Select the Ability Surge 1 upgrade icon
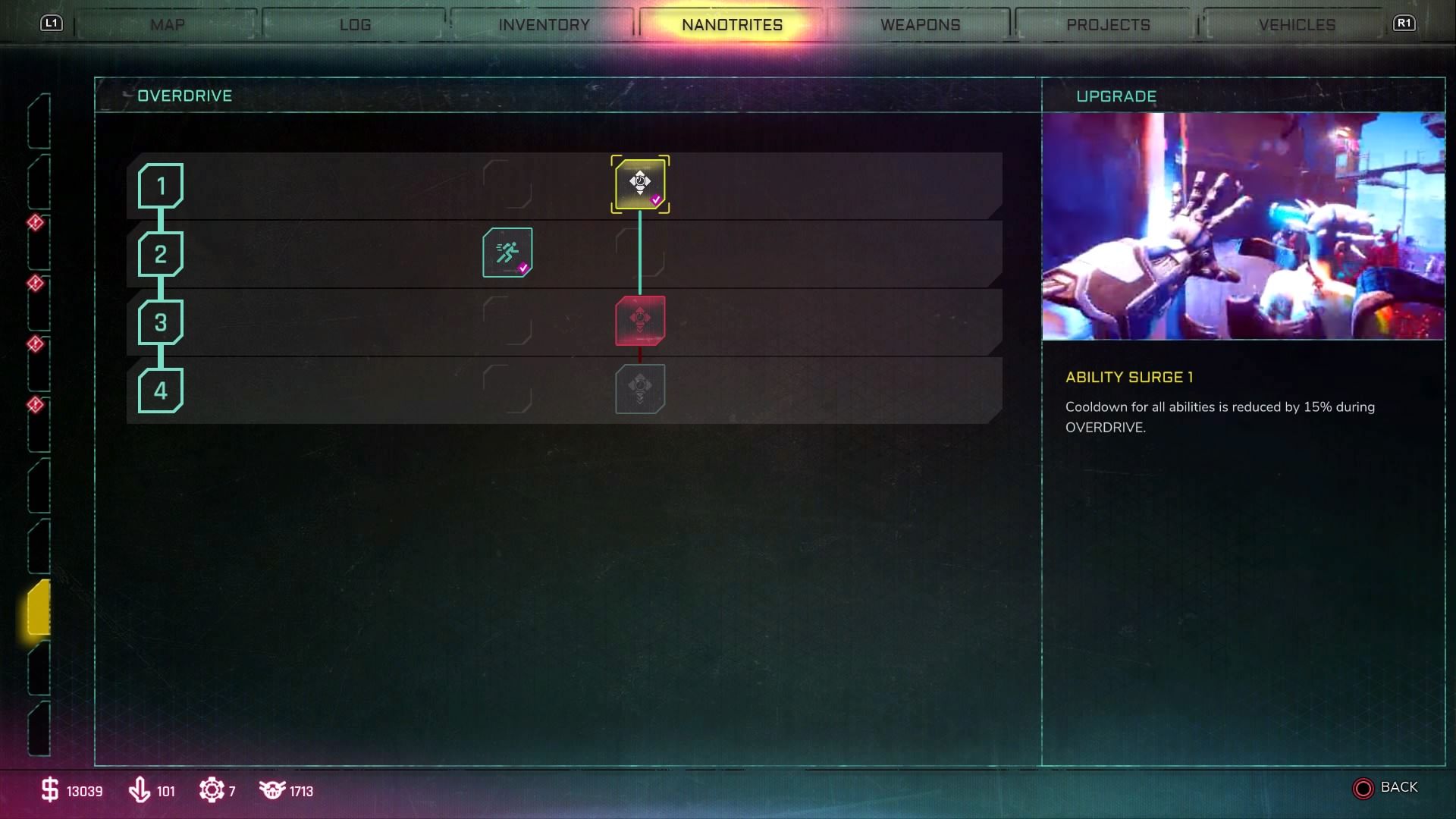Screen dimensions: 1456x819 point(640,184)
